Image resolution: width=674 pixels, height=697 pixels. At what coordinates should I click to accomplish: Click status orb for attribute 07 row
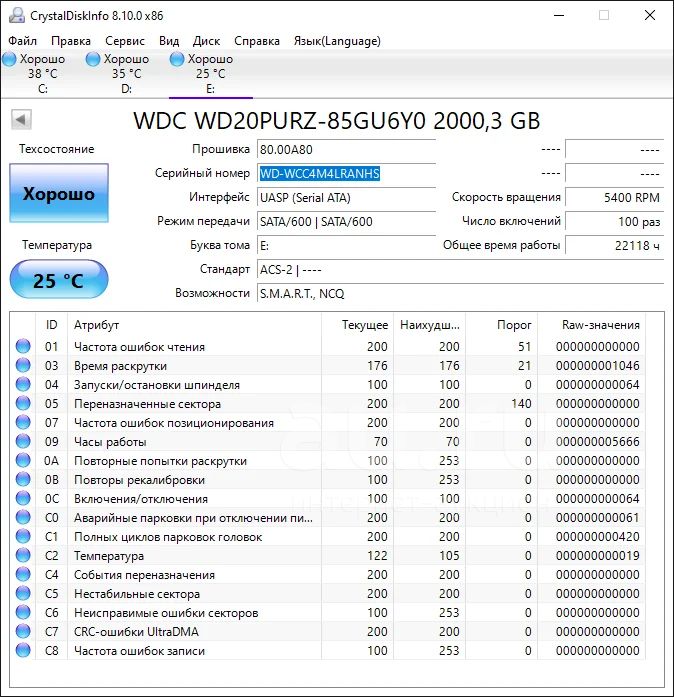click(x=23, y=422)
